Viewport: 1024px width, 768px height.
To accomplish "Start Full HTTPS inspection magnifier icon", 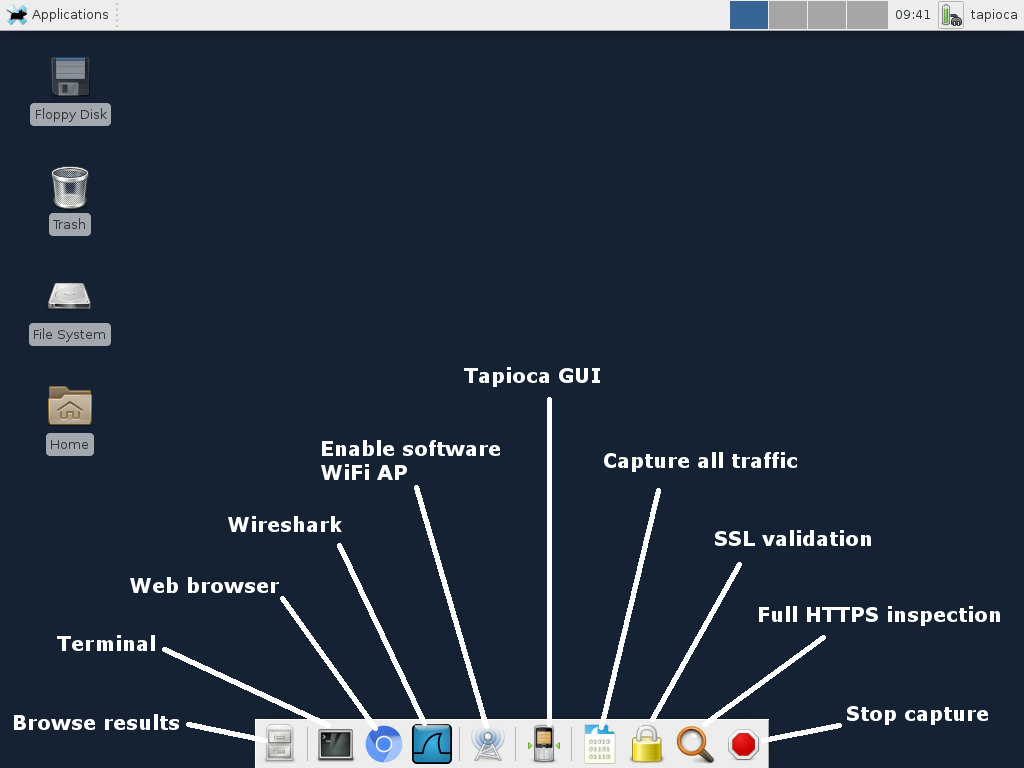I will (x=695, y=744).
